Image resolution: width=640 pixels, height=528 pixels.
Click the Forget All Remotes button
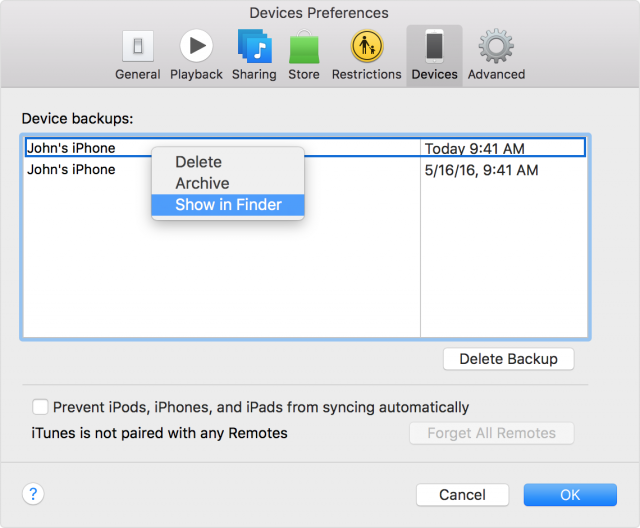[491, 433]
